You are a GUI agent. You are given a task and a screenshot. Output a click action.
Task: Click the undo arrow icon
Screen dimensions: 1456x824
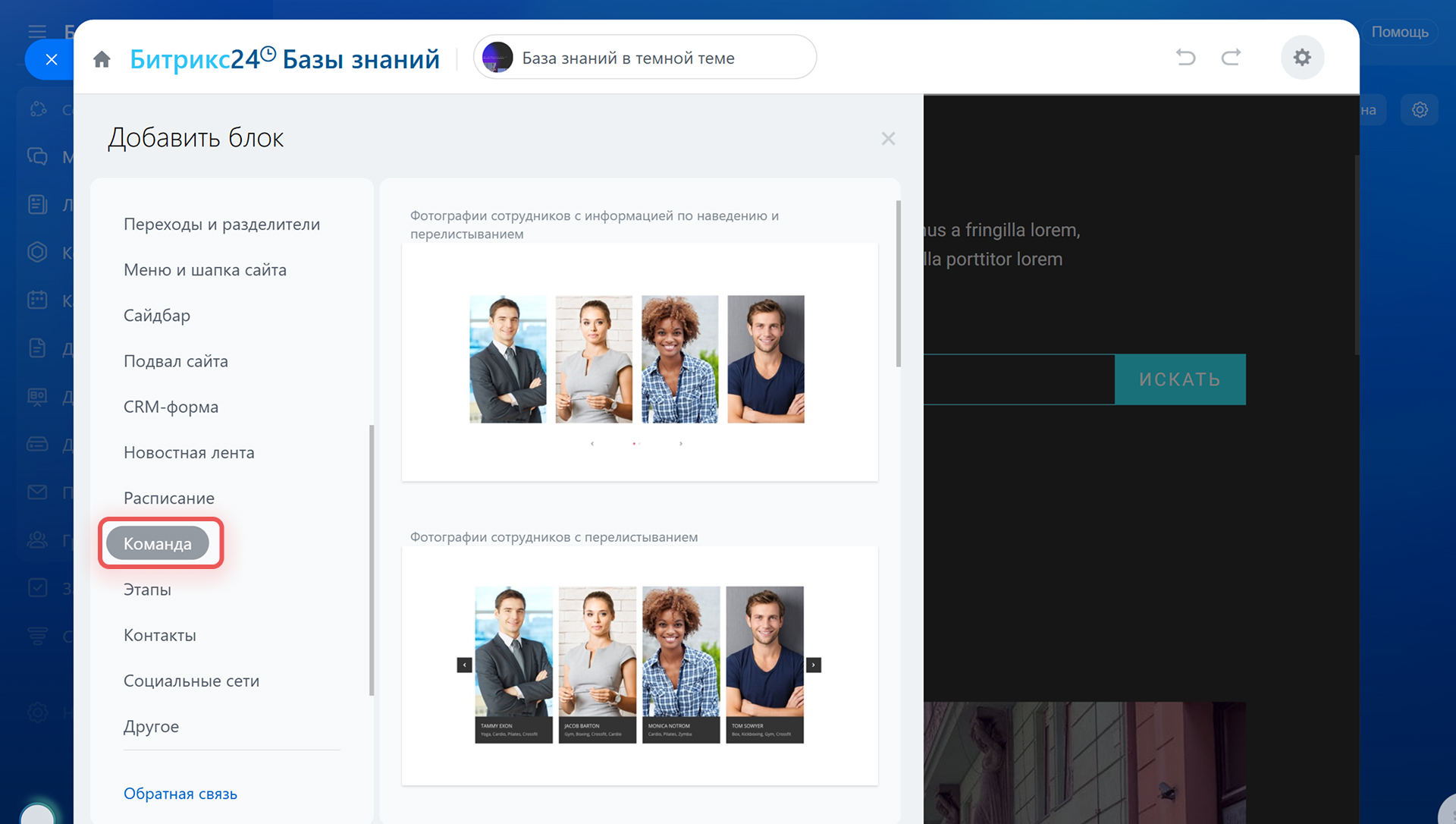tap(1185, 57)
